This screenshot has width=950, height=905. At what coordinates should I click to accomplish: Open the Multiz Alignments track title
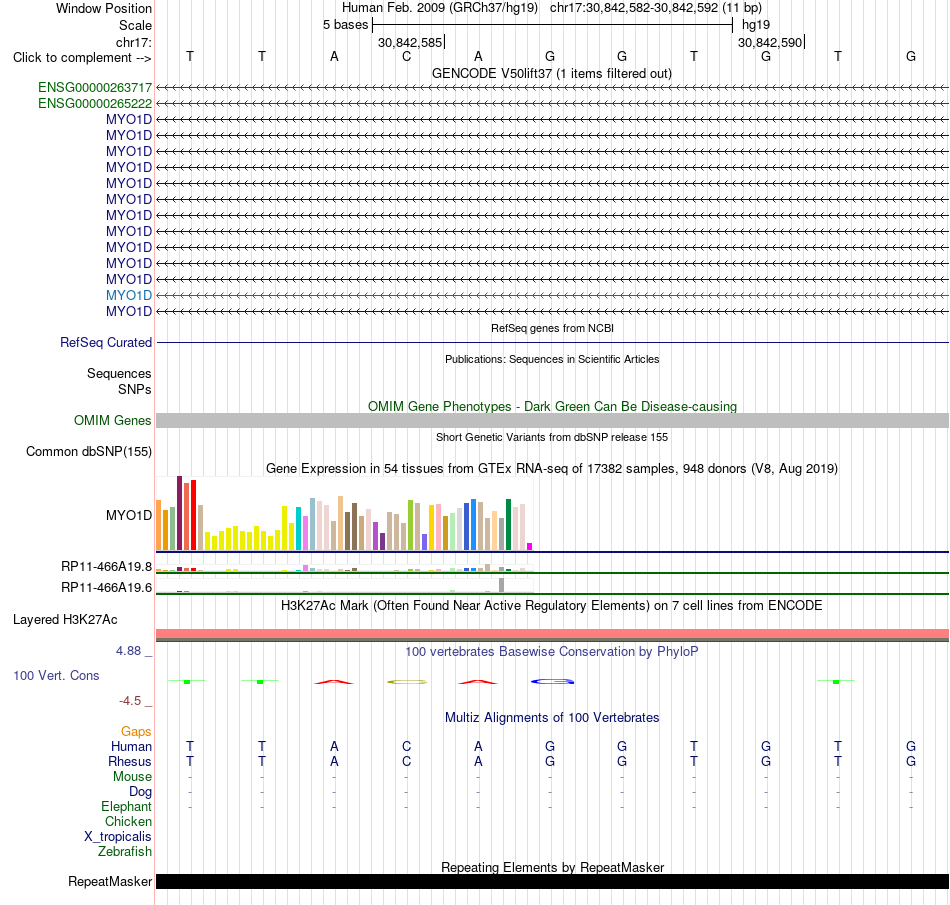552,718
